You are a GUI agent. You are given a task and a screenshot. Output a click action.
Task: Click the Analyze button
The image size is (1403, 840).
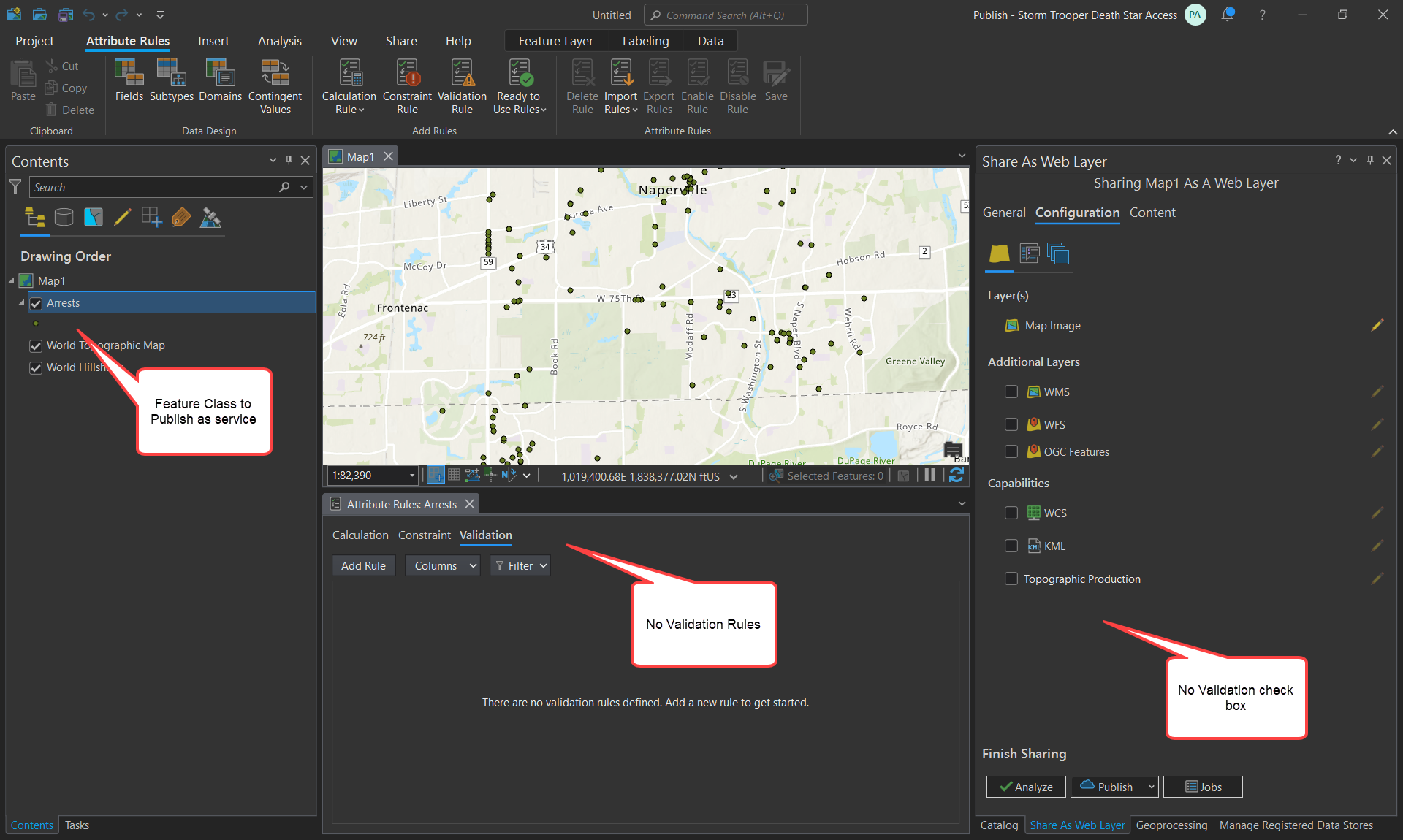(1025, 787)
